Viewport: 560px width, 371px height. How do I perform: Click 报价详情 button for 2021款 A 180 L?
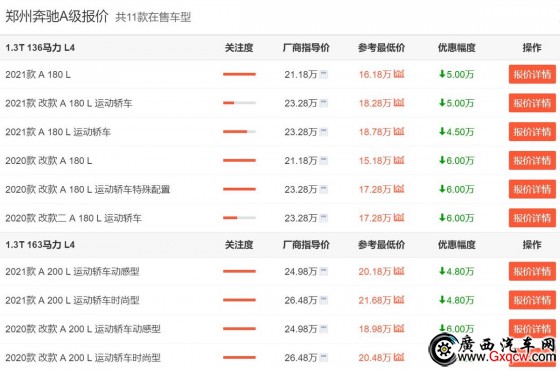[532, 74]
